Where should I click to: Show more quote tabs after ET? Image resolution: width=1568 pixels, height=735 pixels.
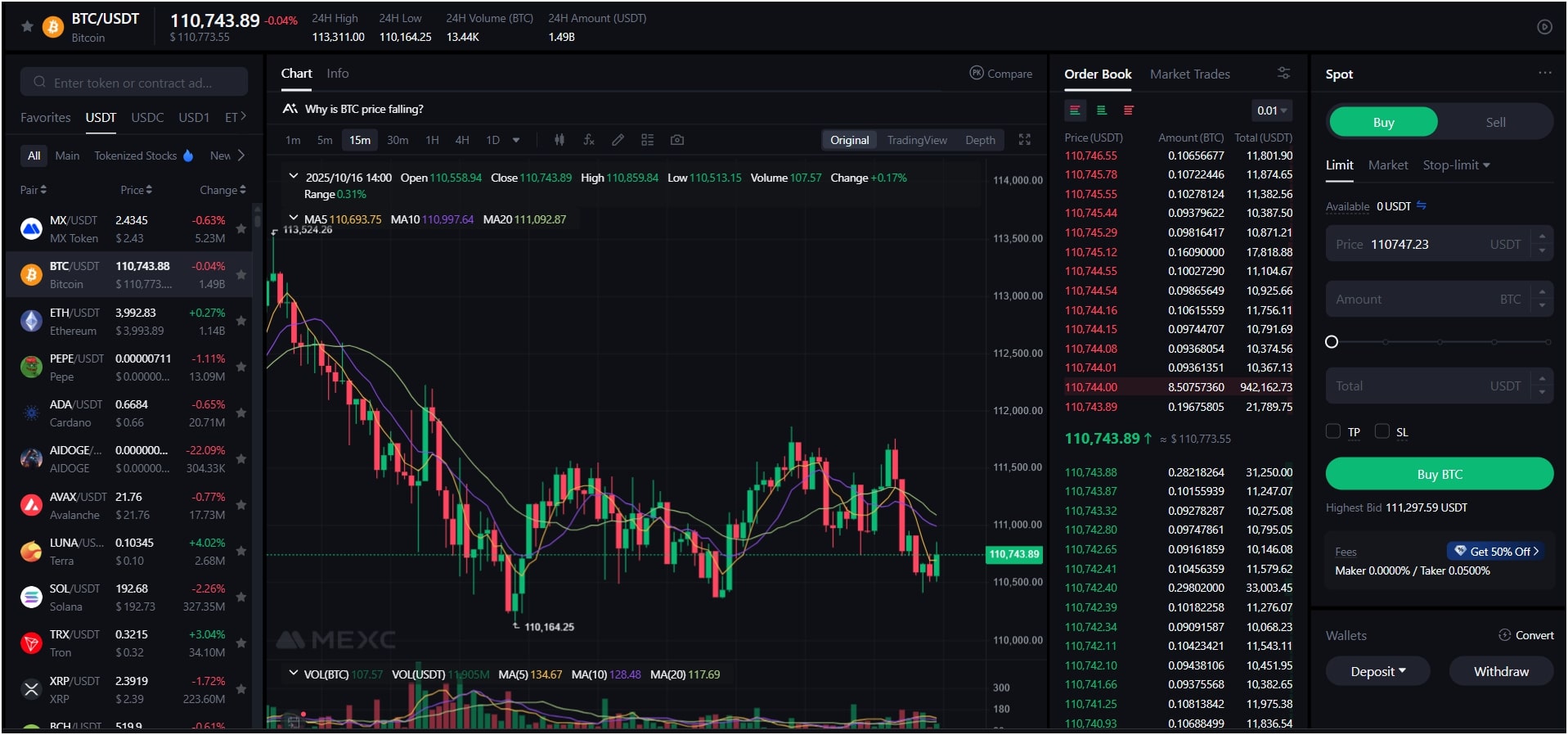pos(243,117)
